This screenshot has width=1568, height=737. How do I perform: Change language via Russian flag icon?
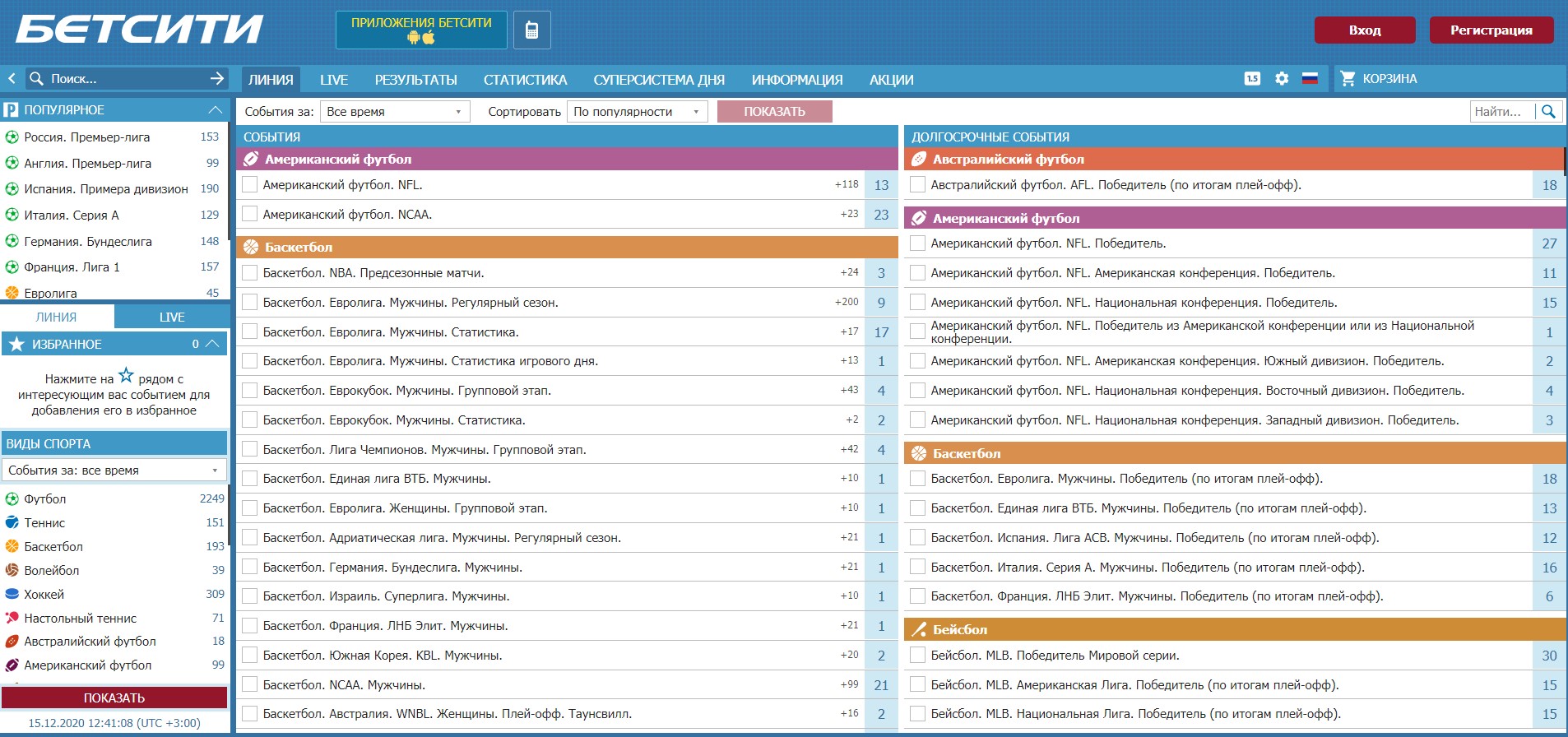click(x=1310, y=79)
